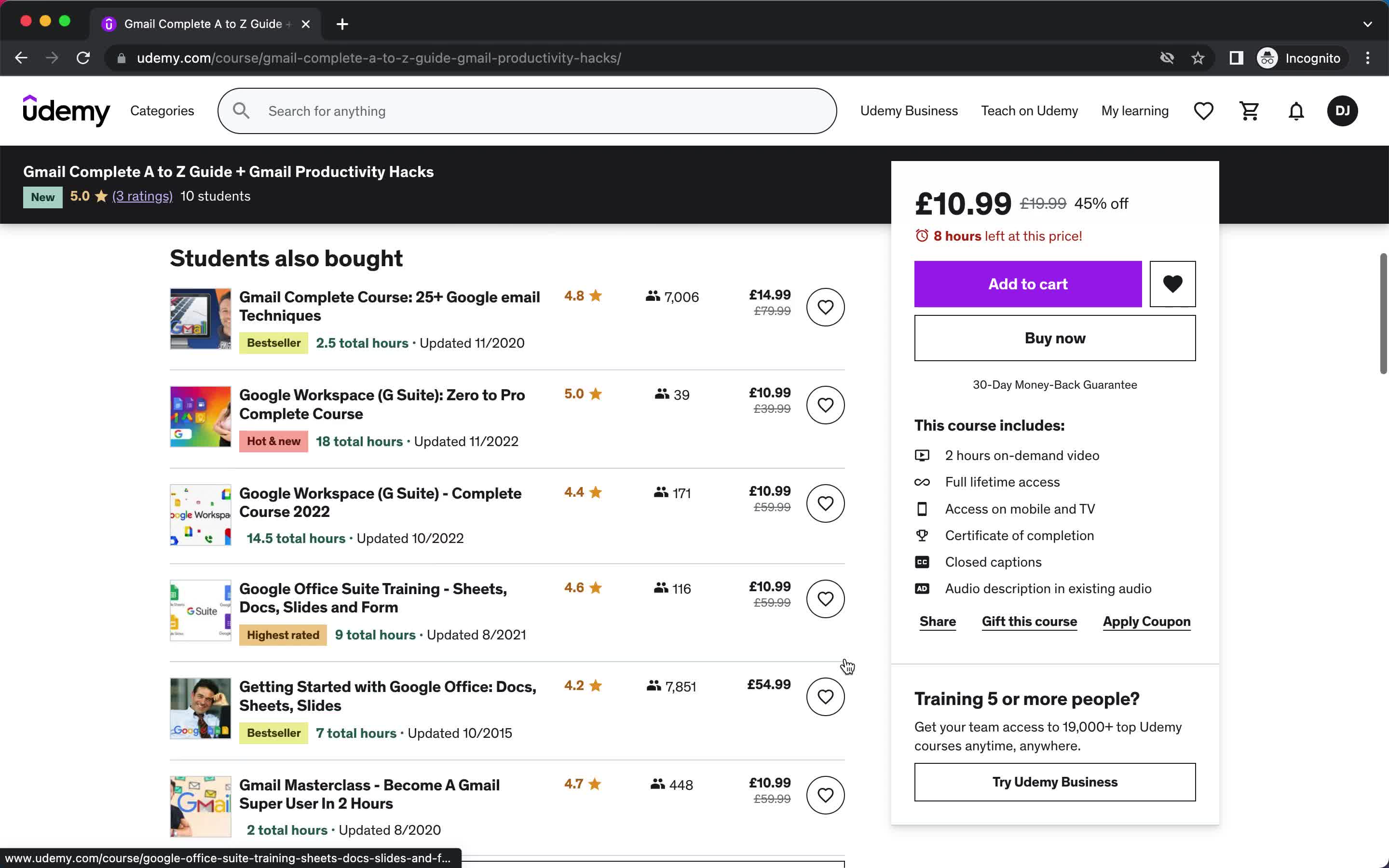Toggle wishlist heart beside Add to cart
Image resolution: width=1389 pixels, height=868 pixels.
tap(1172, 284)
